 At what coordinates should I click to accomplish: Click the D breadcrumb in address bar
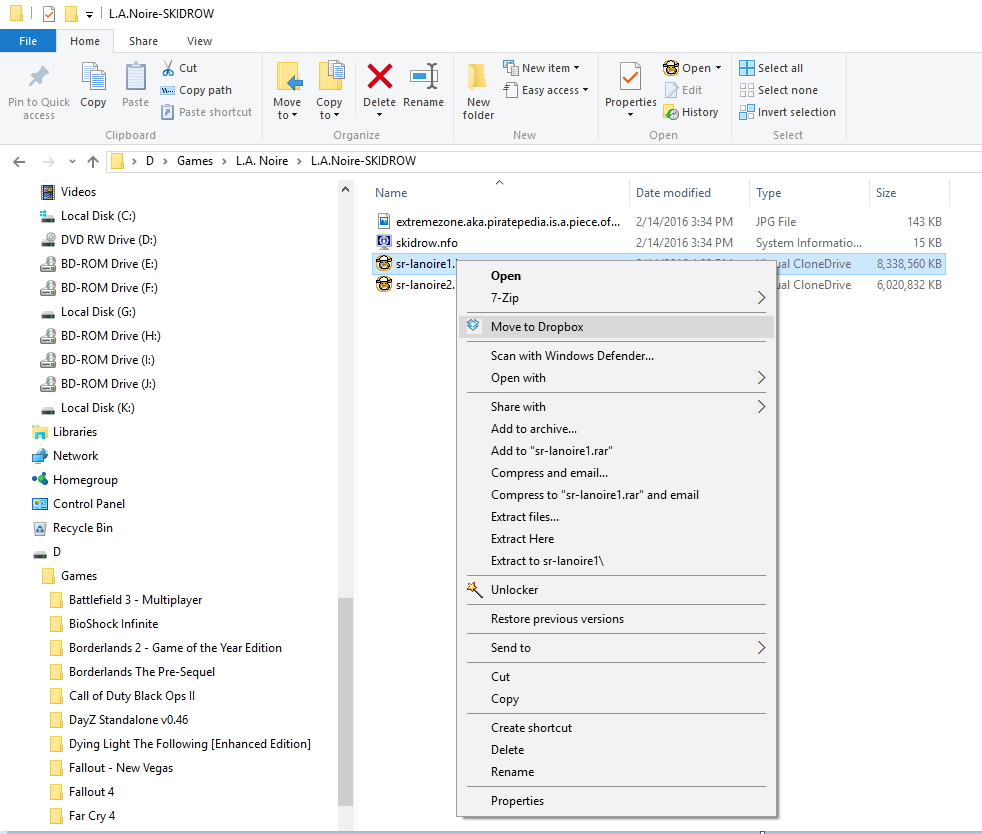tap(150, 161)
